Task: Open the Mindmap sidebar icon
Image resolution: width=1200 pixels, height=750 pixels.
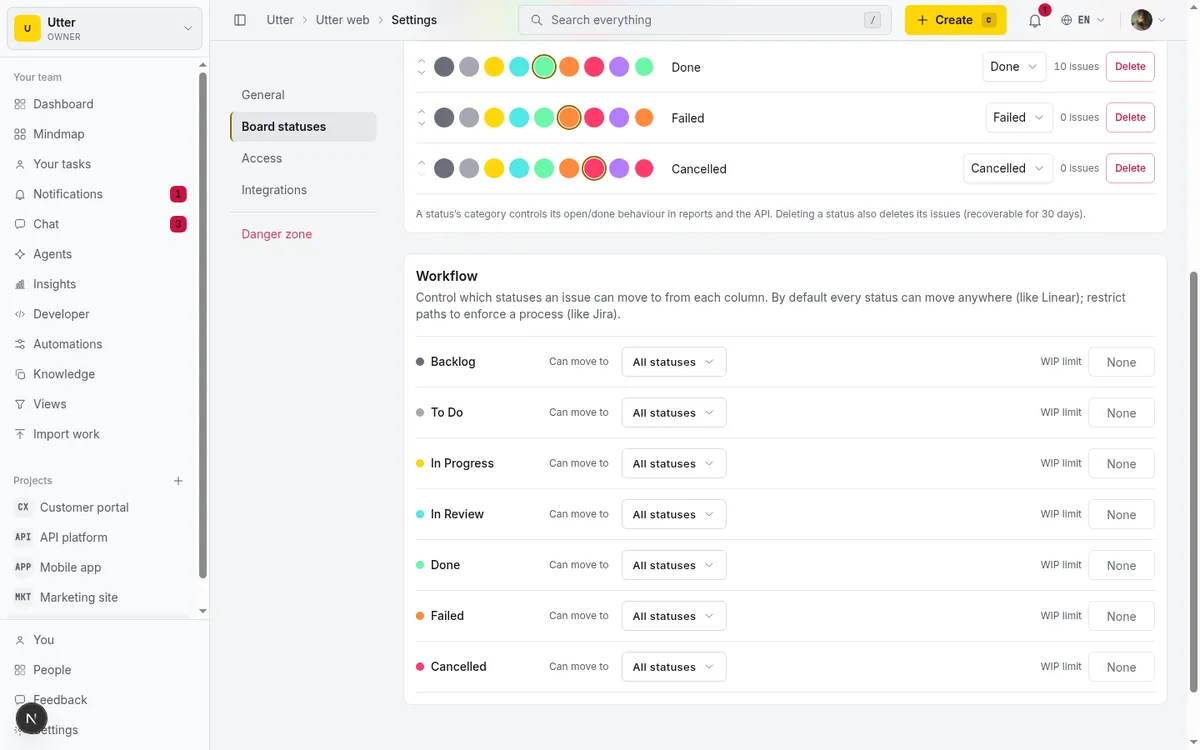Action: [20, 134]
